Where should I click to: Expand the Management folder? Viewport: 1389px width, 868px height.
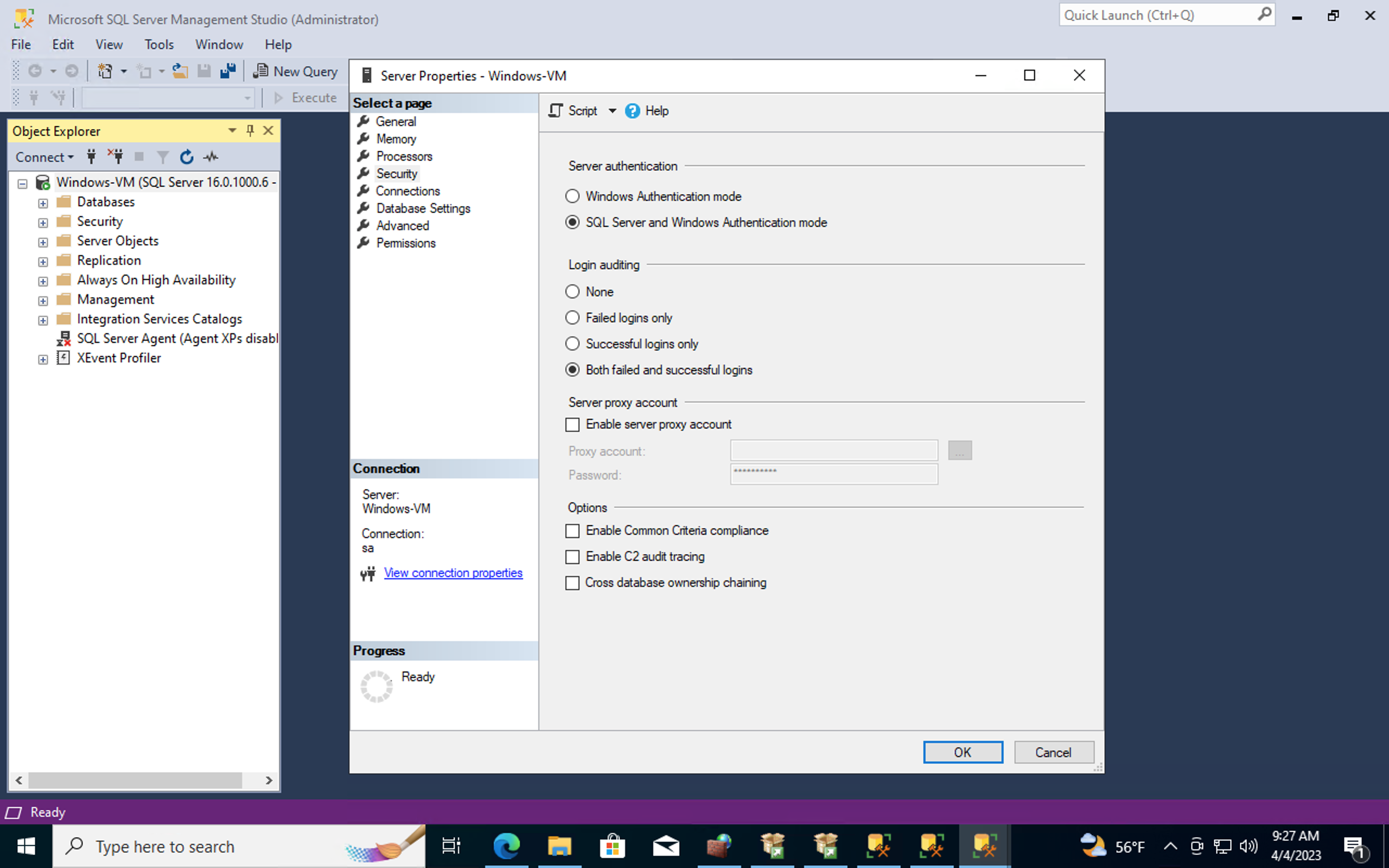click(43, 301)
